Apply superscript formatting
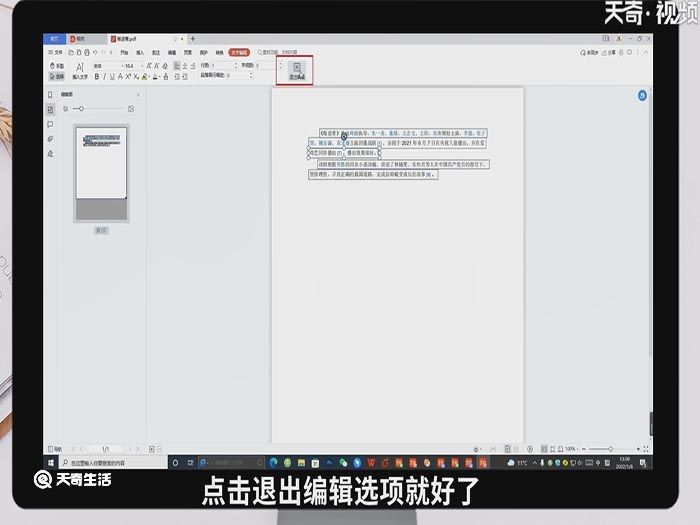This screenshot has height=525, width=700. click(128, 77)
